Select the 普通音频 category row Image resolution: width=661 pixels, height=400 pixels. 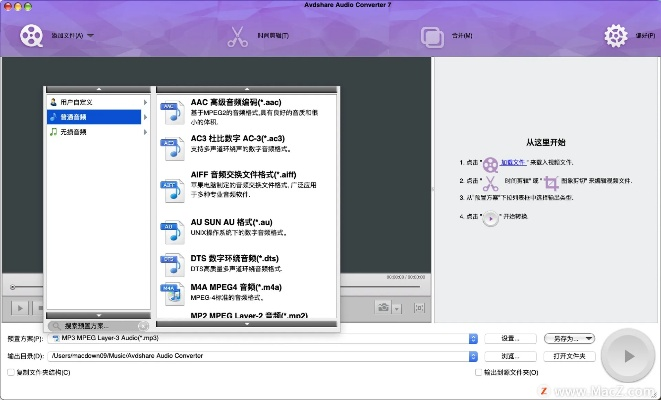click(x=94, y=117)
